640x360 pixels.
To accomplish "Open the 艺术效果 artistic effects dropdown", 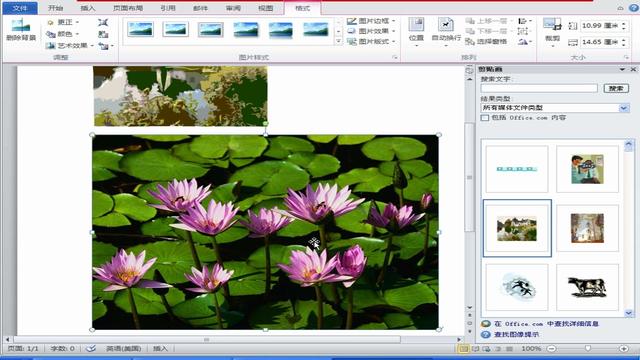I will point(70,46).
